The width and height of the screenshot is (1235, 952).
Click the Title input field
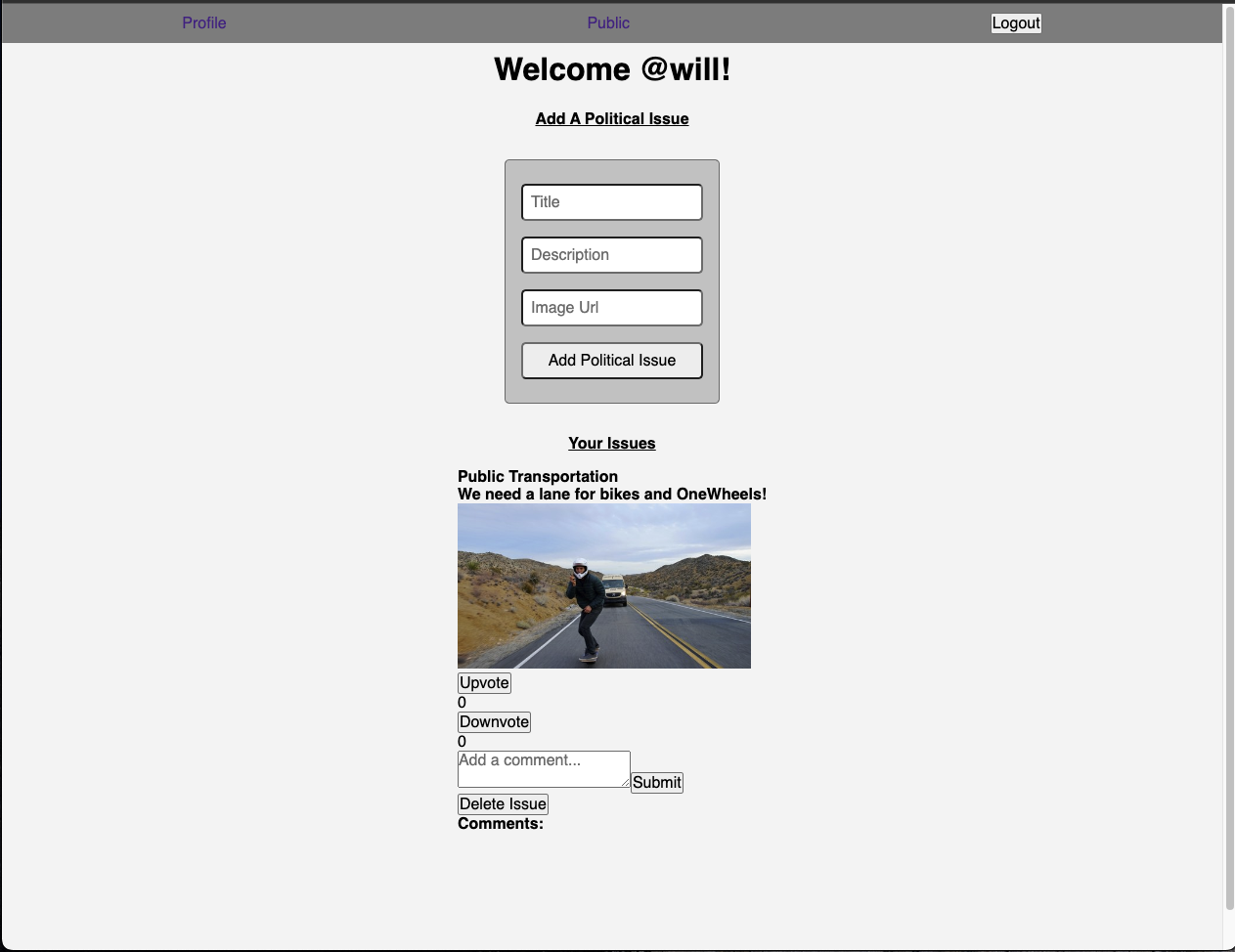click(610, 202)
